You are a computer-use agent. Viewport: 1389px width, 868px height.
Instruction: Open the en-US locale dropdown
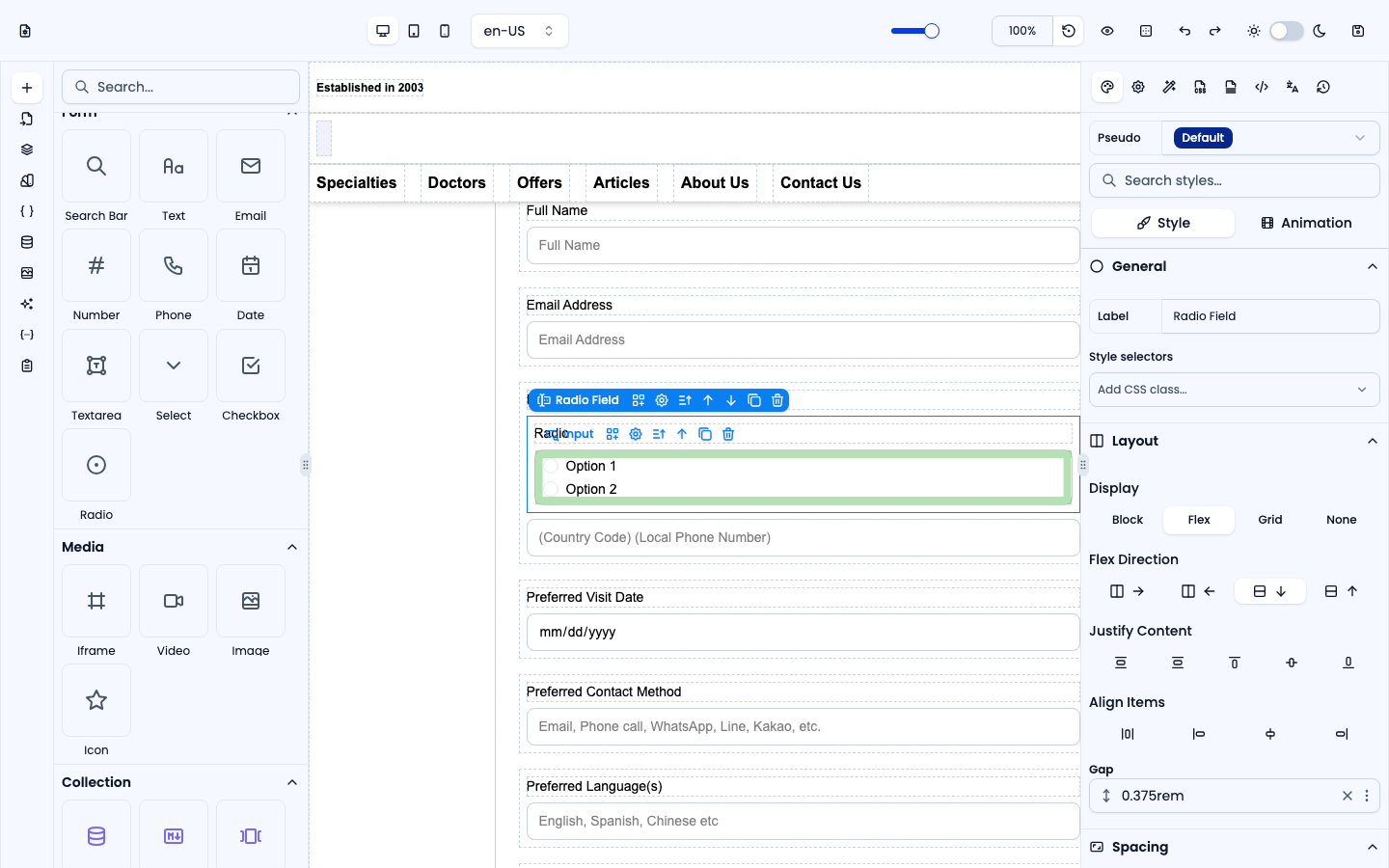(520, 31)
